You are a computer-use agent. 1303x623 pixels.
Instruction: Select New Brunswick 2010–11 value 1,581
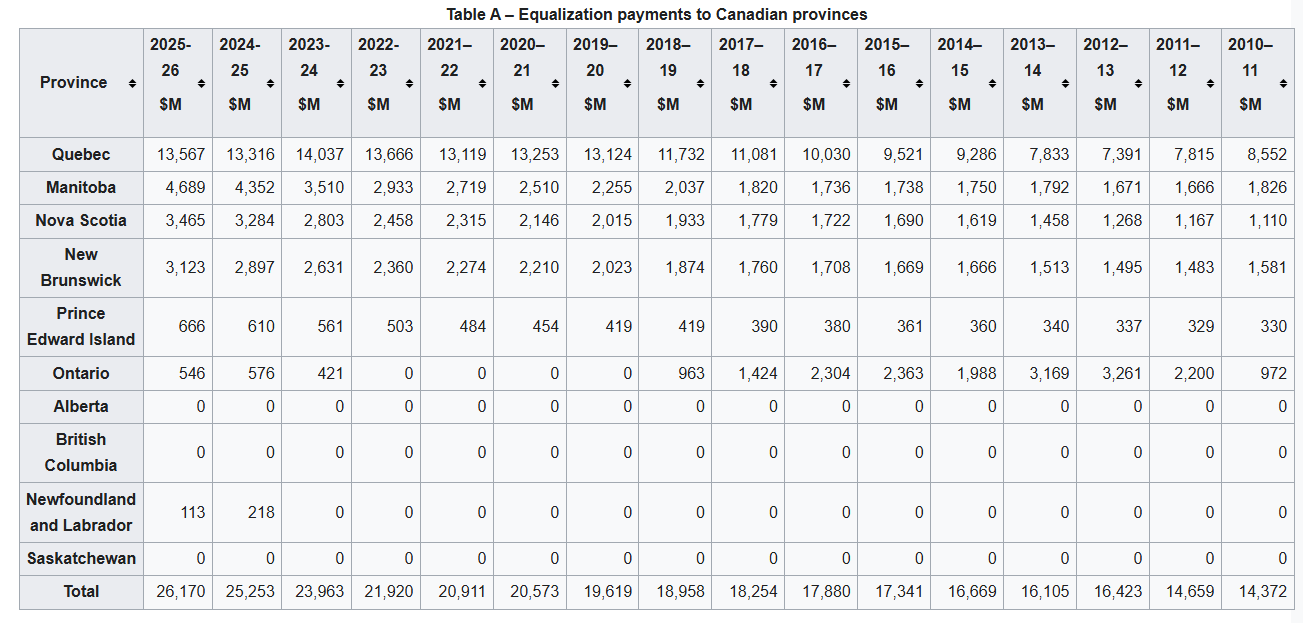[1267, 267]
